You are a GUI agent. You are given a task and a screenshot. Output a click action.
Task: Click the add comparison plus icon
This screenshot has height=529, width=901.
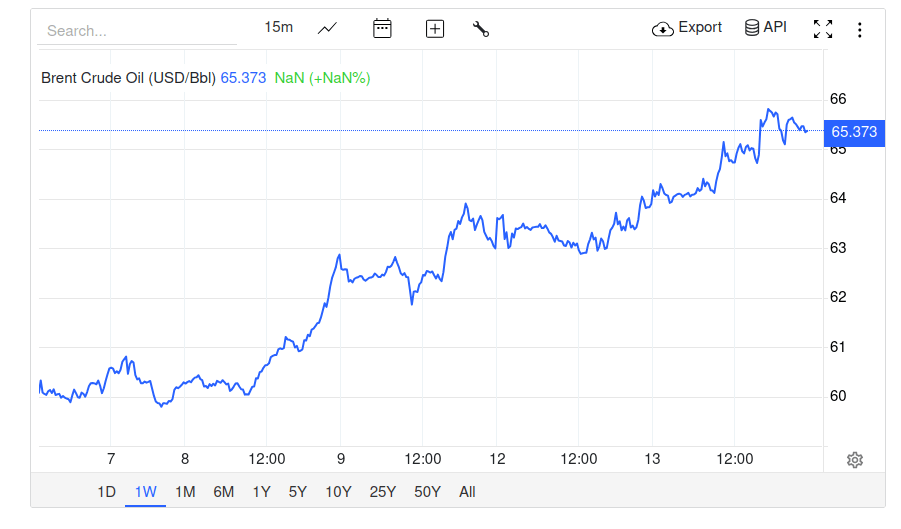pos(435,28)
